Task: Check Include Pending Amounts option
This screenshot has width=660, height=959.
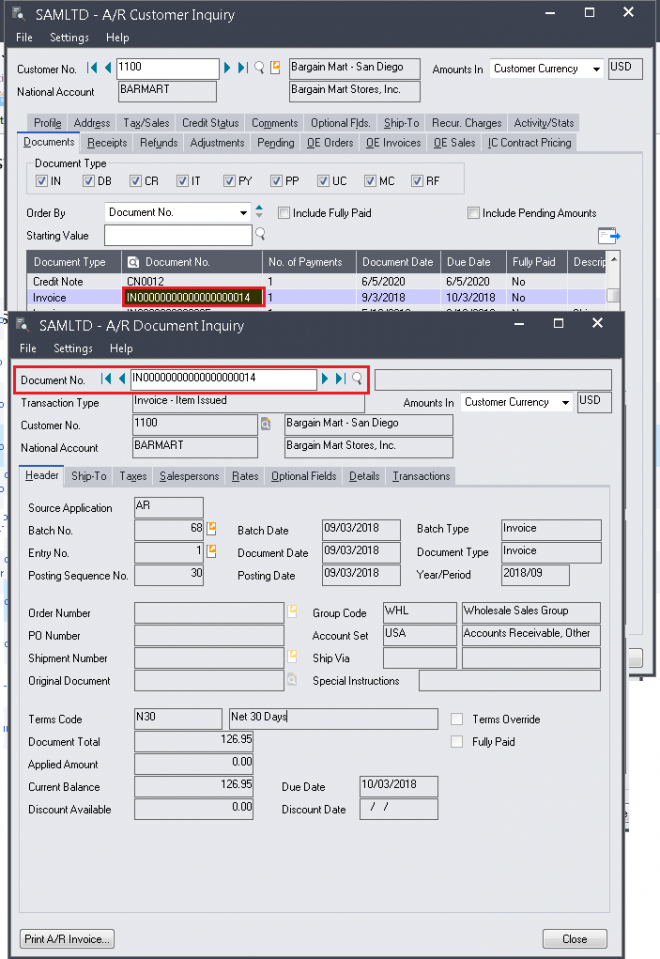Action: 473,213
